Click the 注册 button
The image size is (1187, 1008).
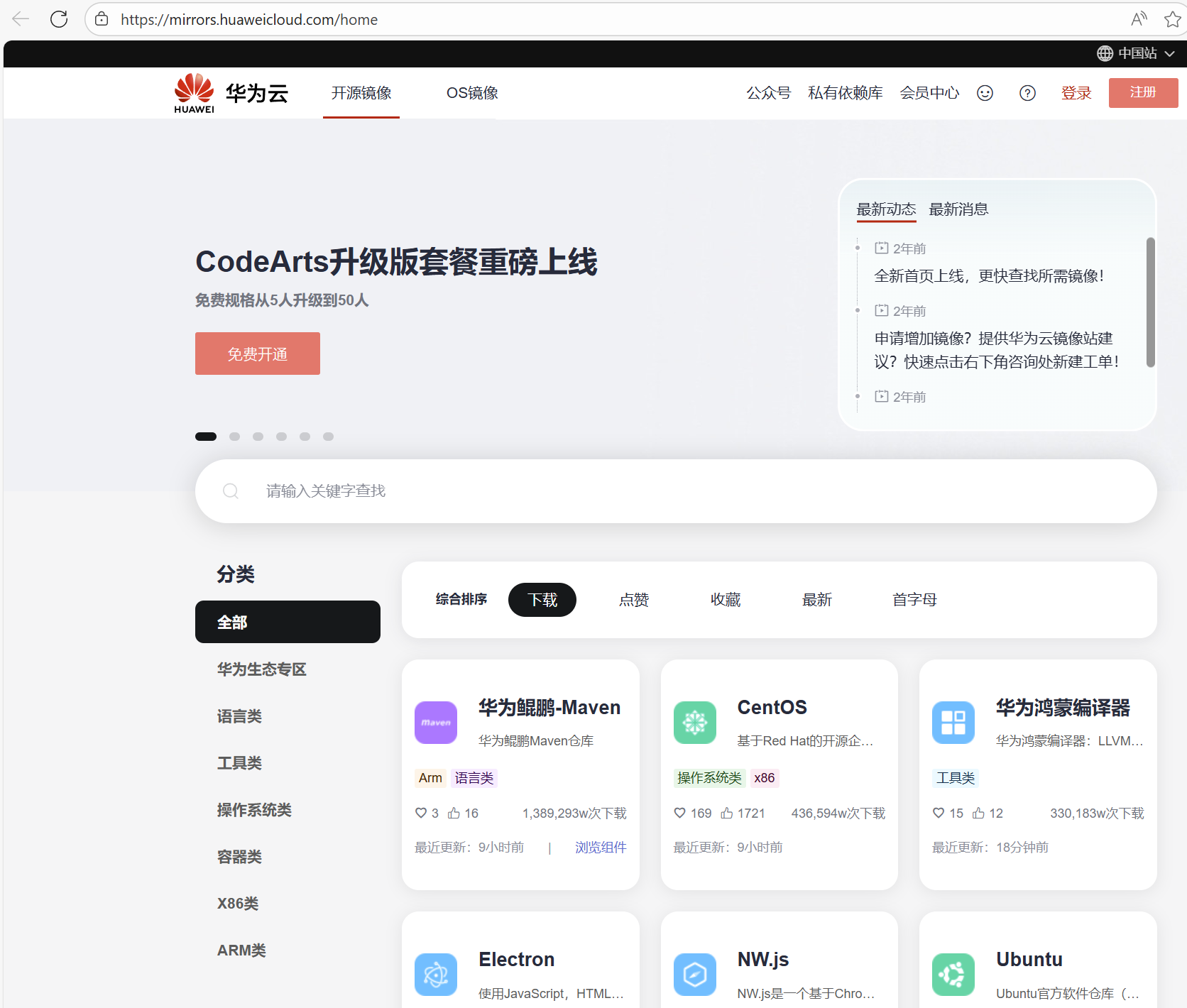coord(1143,93)
